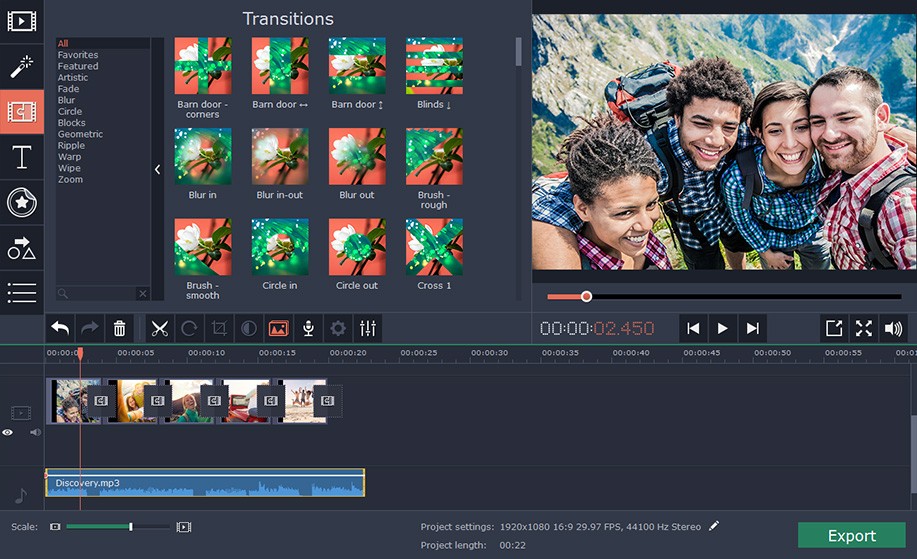Viewport: 917px width, 559px height.
Task: Skip to next frame
Action: pyautogui.click(x=753, y=329)
